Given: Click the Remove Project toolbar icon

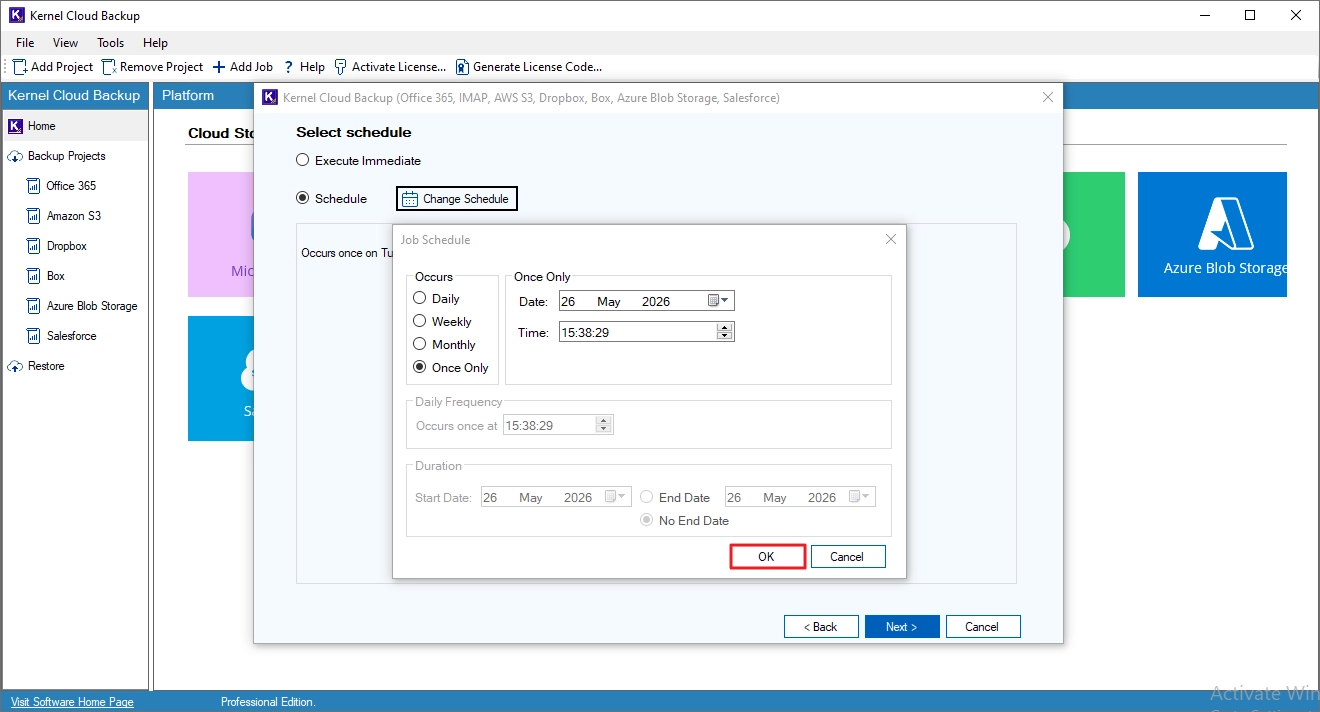Looking at the screenshot, I should pyautogui.click(x=109, y=67).
